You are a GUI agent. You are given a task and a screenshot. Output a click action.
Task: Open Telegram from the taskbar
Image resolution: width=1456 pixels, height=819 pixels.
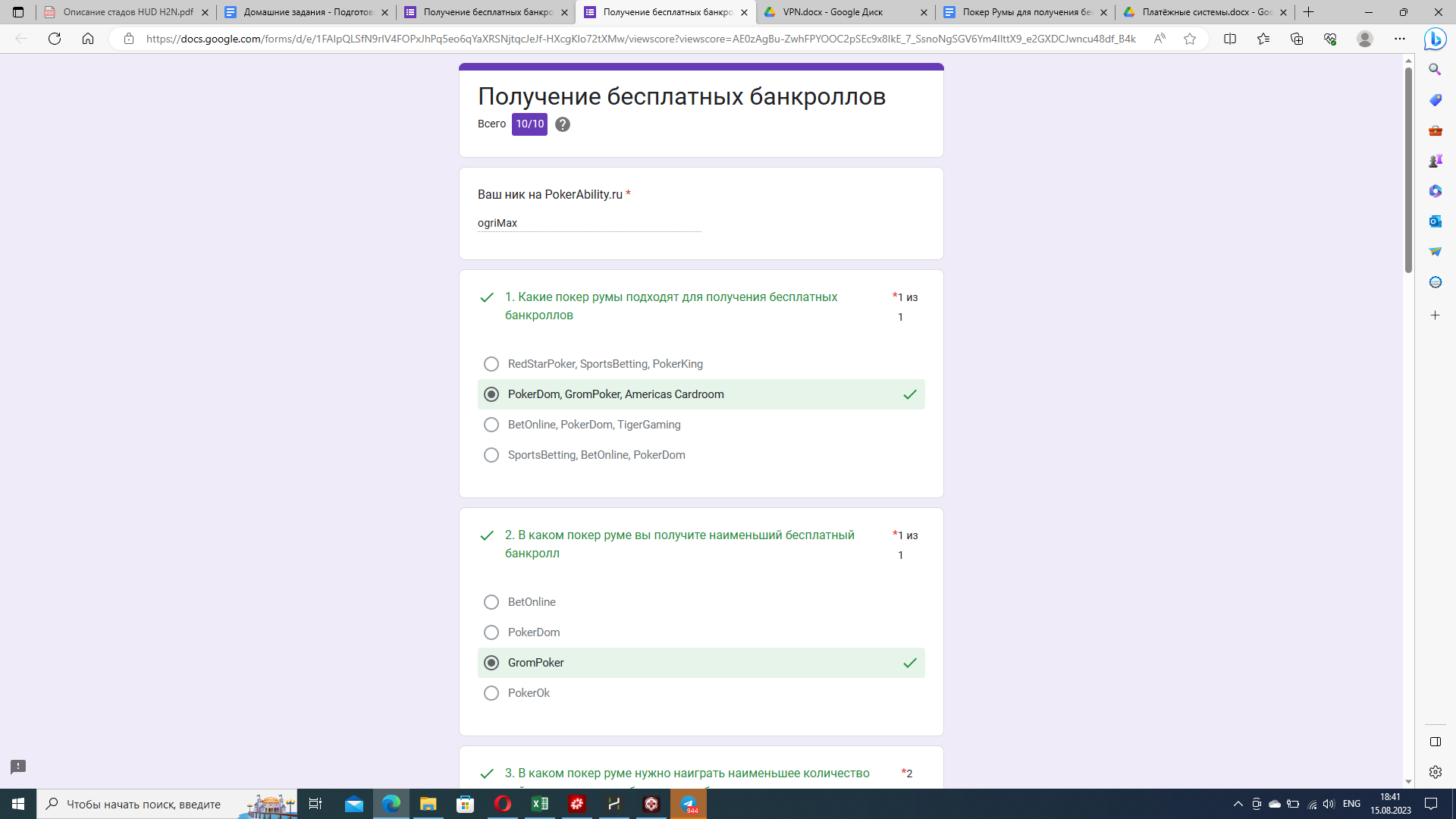click(x=689, y=804)
